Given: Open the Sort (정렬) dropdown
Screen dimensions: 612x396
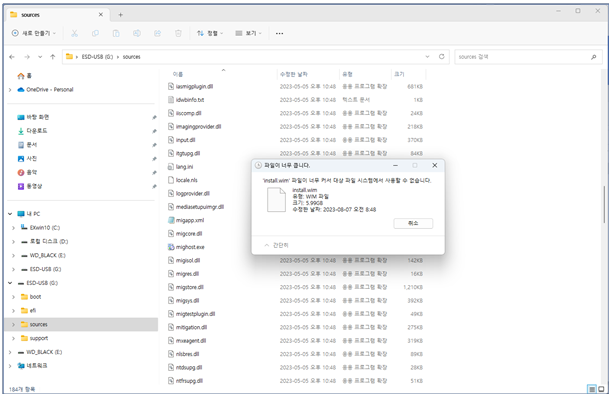Looking at the screenshot, I should tap(210, 34).
